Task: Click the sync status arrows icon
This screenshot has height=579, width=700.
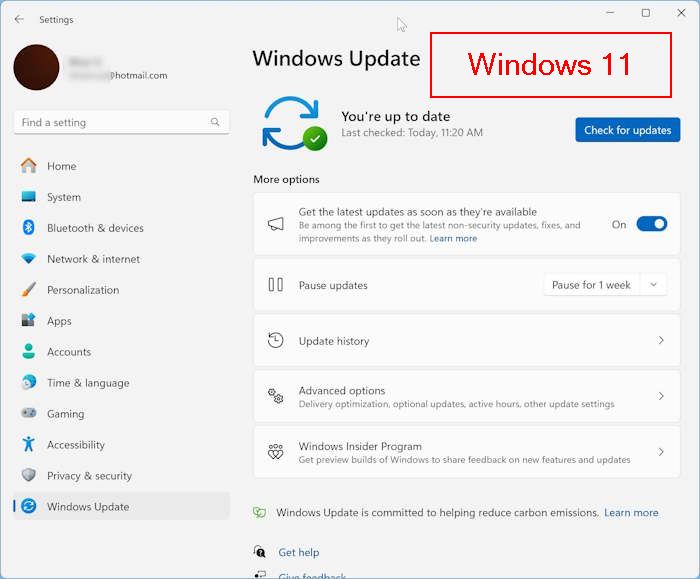Action: (294, 124)
